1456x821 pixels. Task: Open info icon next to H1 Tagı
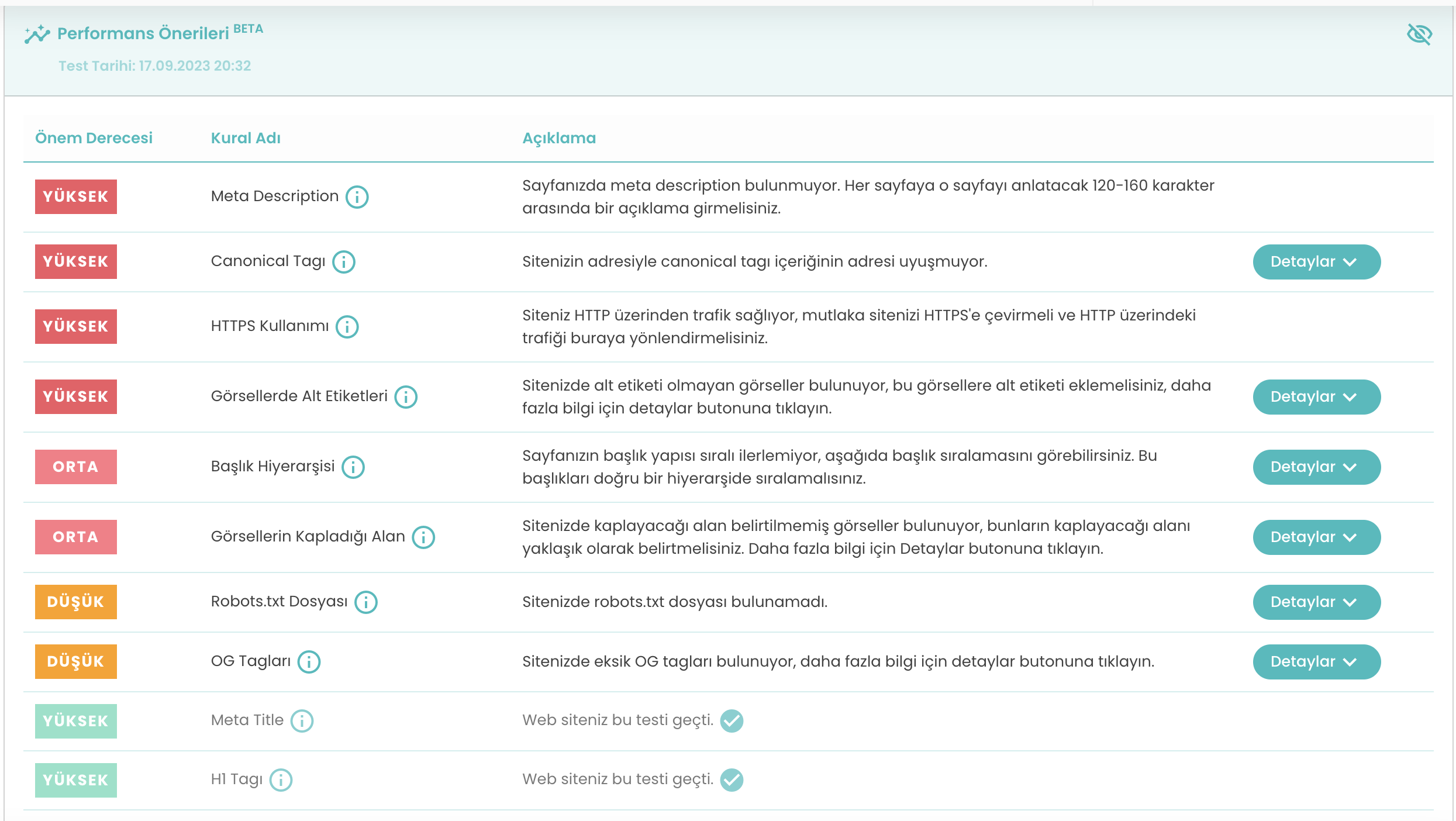[x=281, y=780]
